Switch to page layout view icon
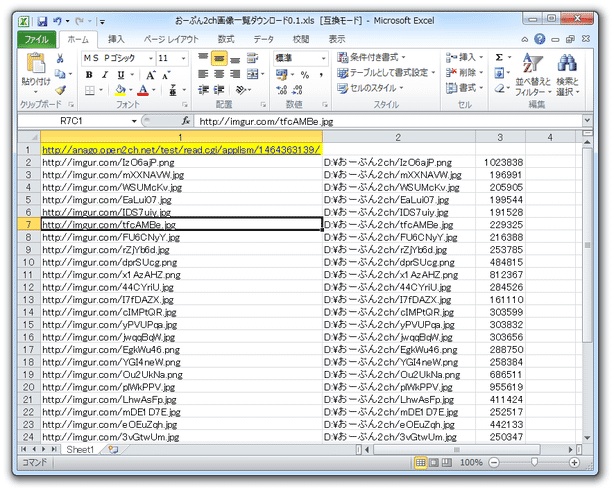 point(434,462)
